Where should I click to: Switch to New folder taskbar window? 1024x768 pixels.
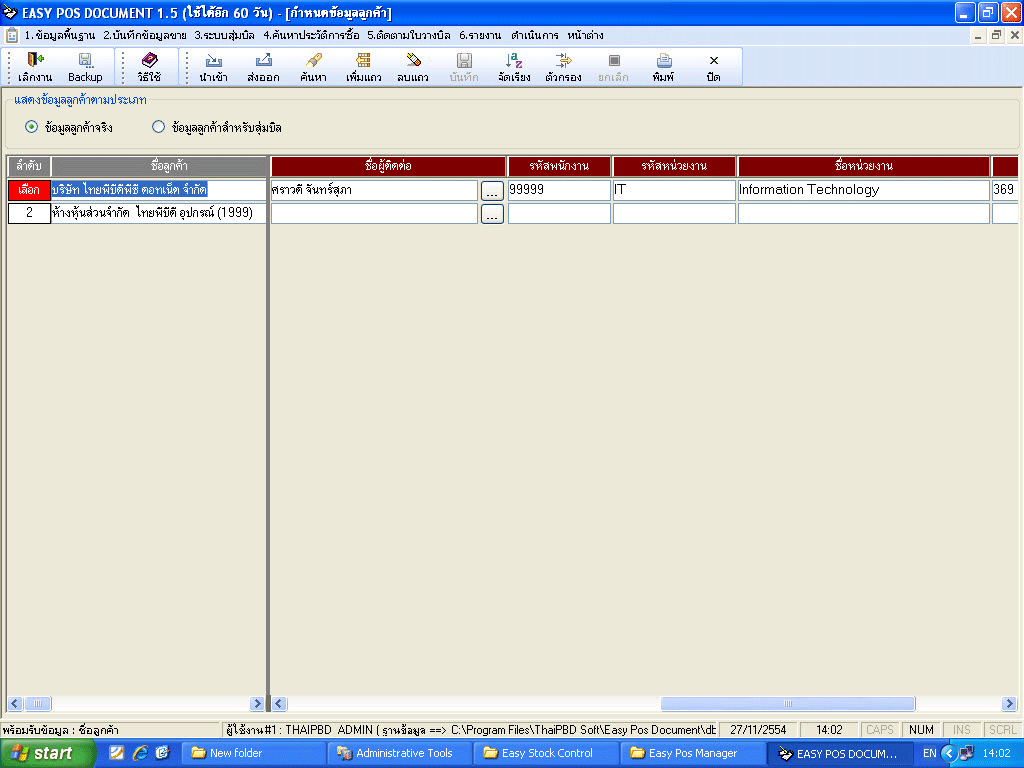click(253, 753)
